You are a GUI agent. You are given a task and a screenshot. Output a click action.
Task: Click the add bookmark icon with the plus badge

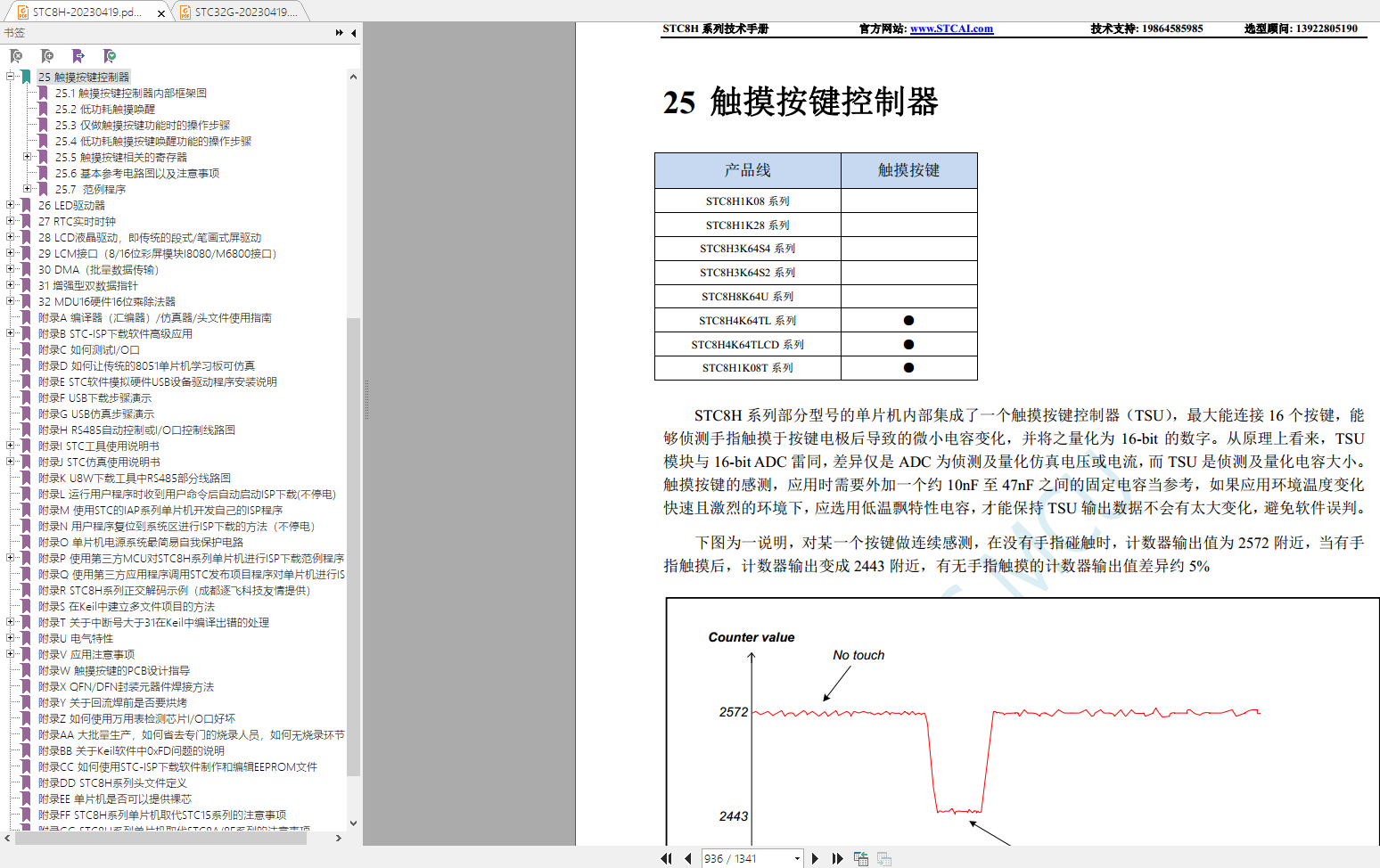pos(47,56)
